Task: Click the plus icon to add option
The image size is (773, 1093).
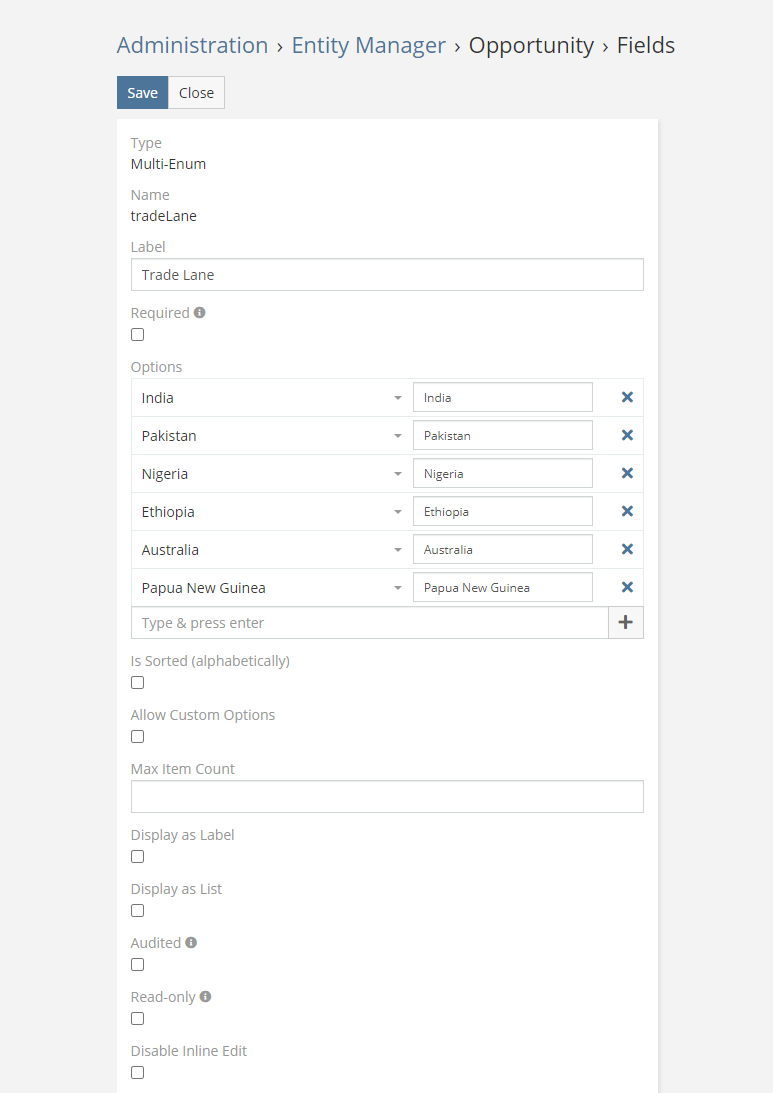Action: point(626,622)
